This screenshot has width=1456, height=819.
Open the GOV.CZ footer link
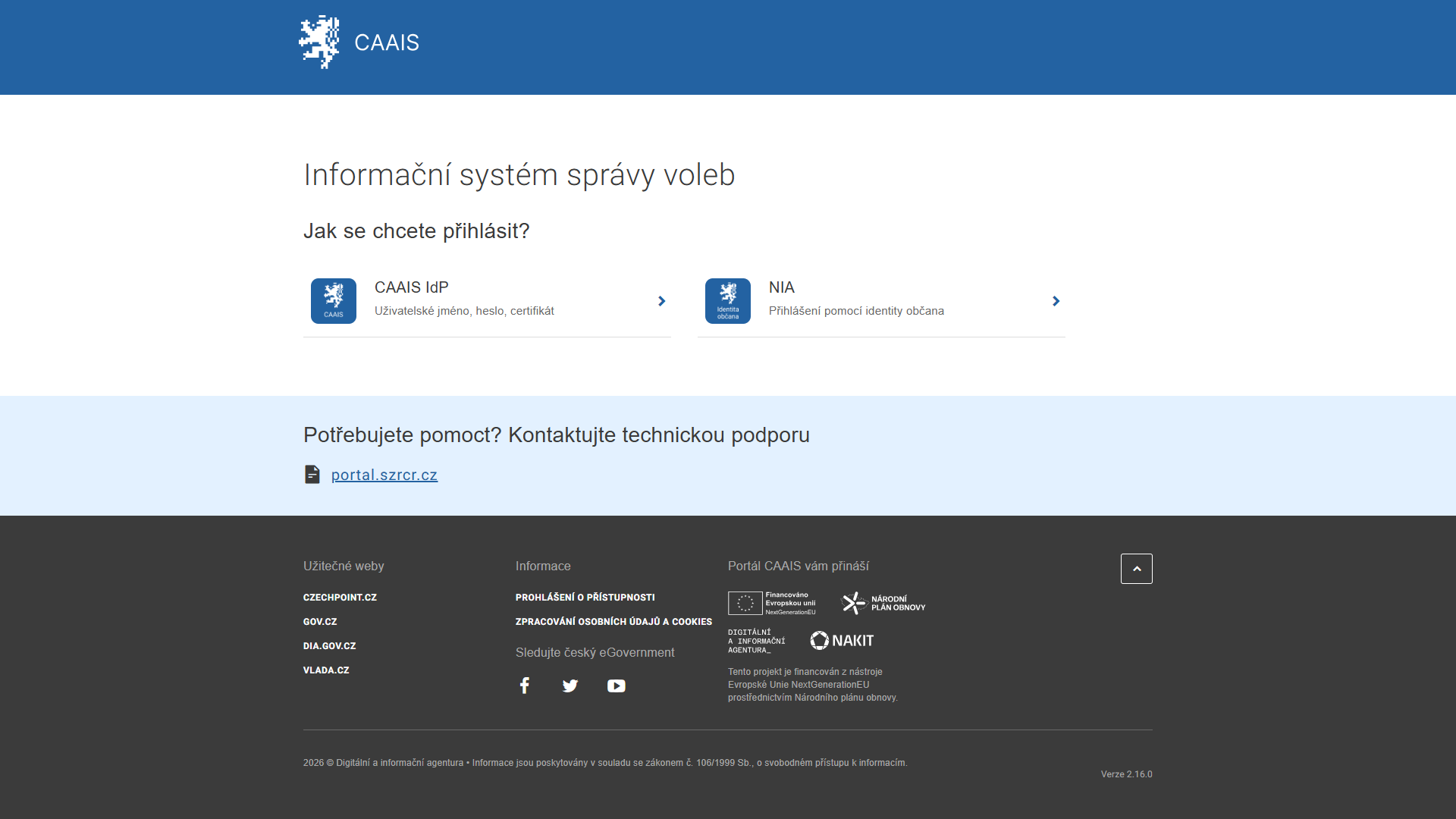[320, 622]
